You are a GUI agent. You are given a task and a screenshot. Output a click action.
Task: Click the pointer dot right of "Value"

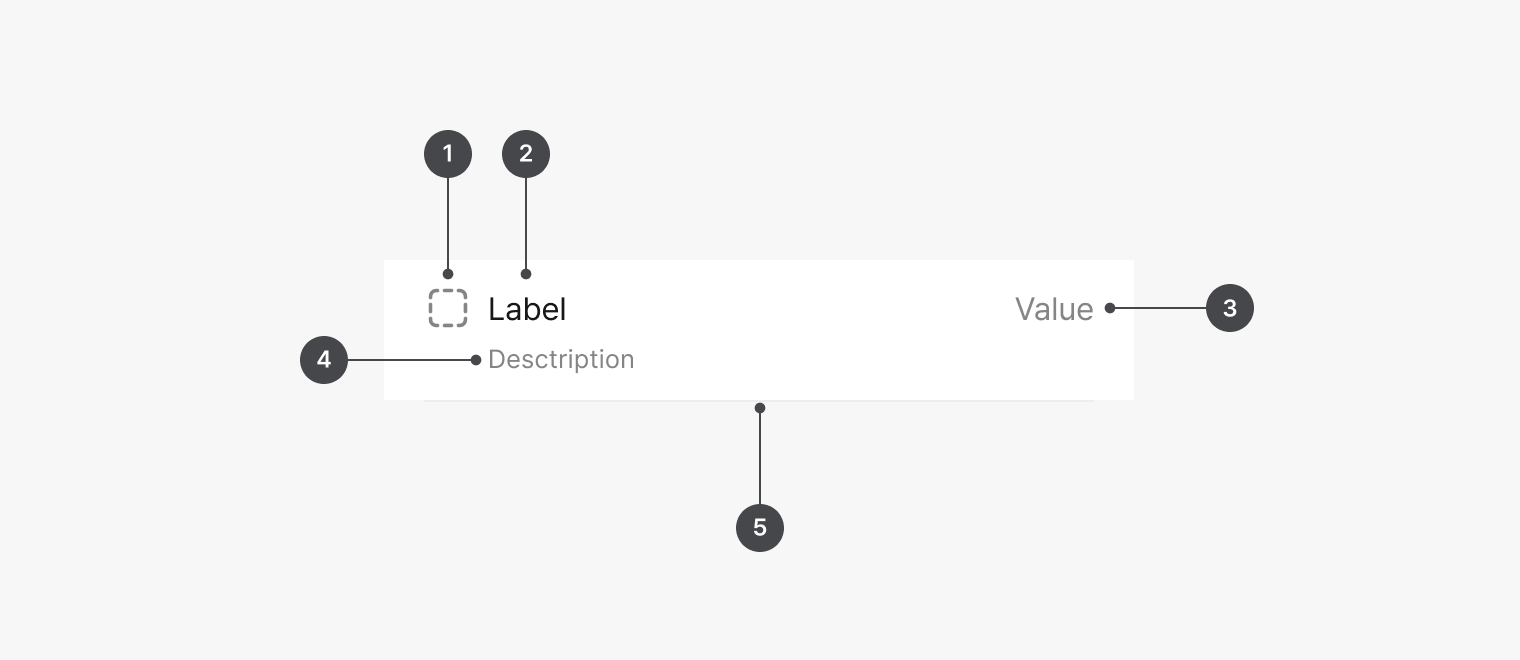click(1110, 309)
